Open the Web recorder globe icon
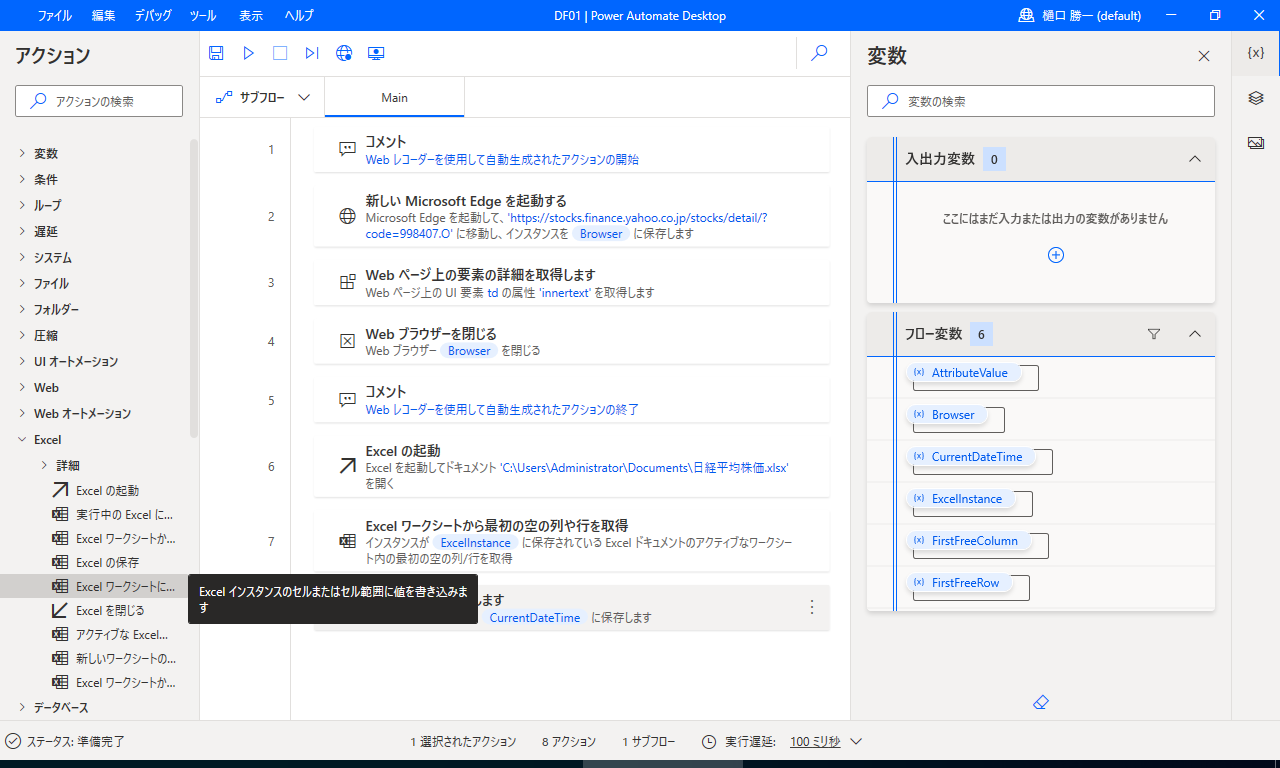Viewport: 1280px width, 768px height. pos(344,53)
